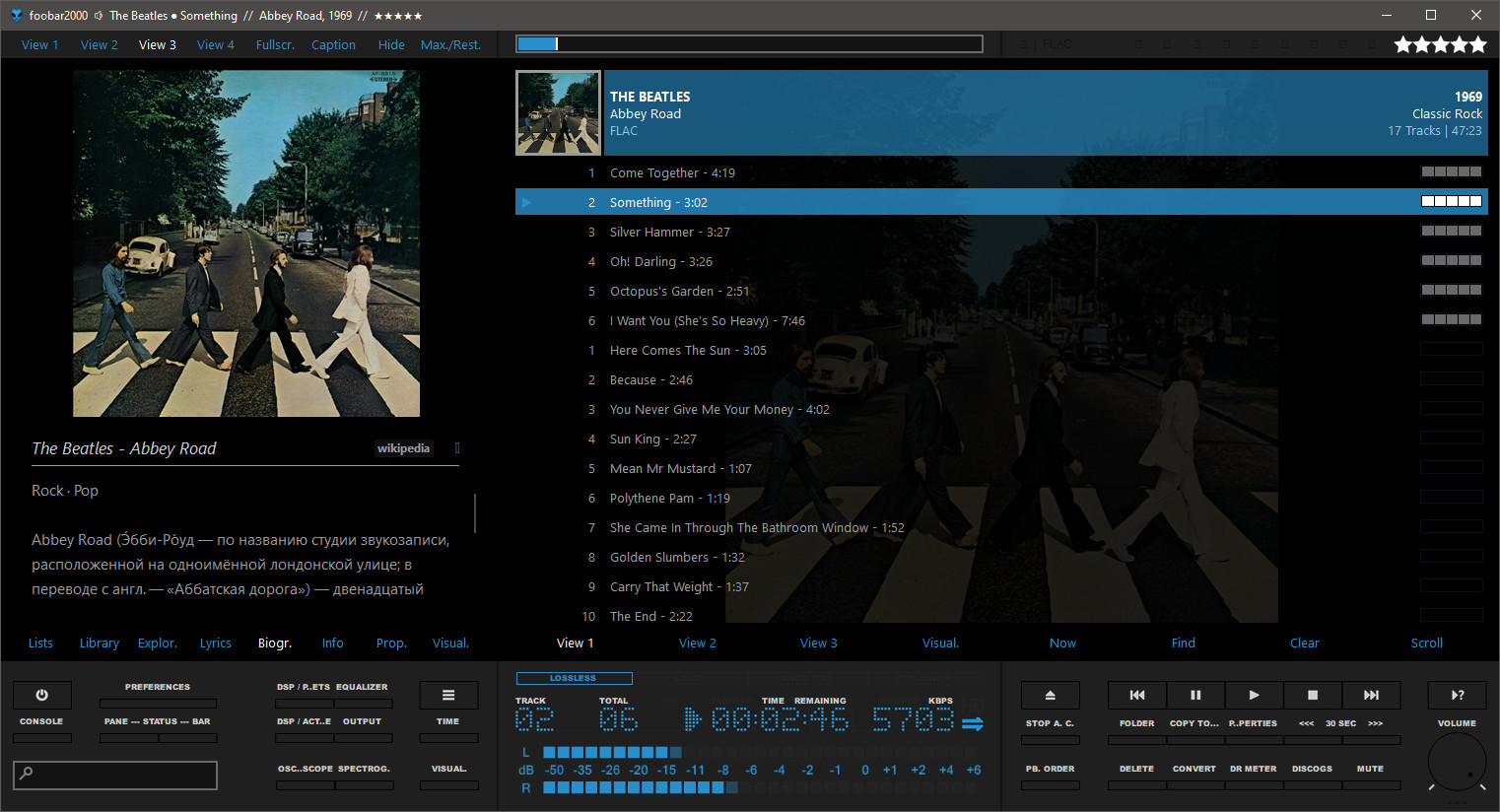Viewport: 1500px width, 812px height.
Task: Click the small Abbey Road thumbnail in playlist header
Action: tap(558, 112)
